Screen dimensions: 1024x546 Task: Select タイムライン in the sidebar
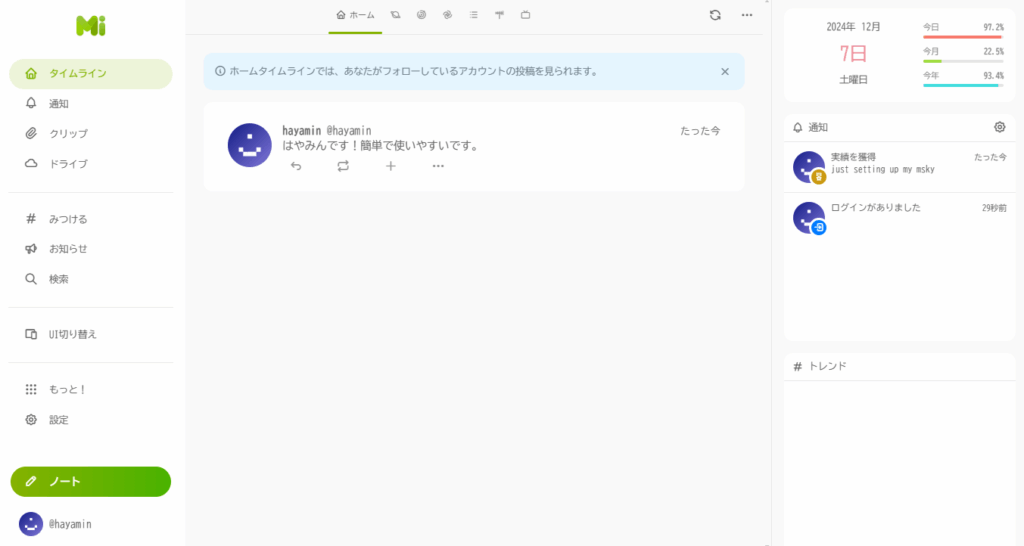tap(91, 74)
